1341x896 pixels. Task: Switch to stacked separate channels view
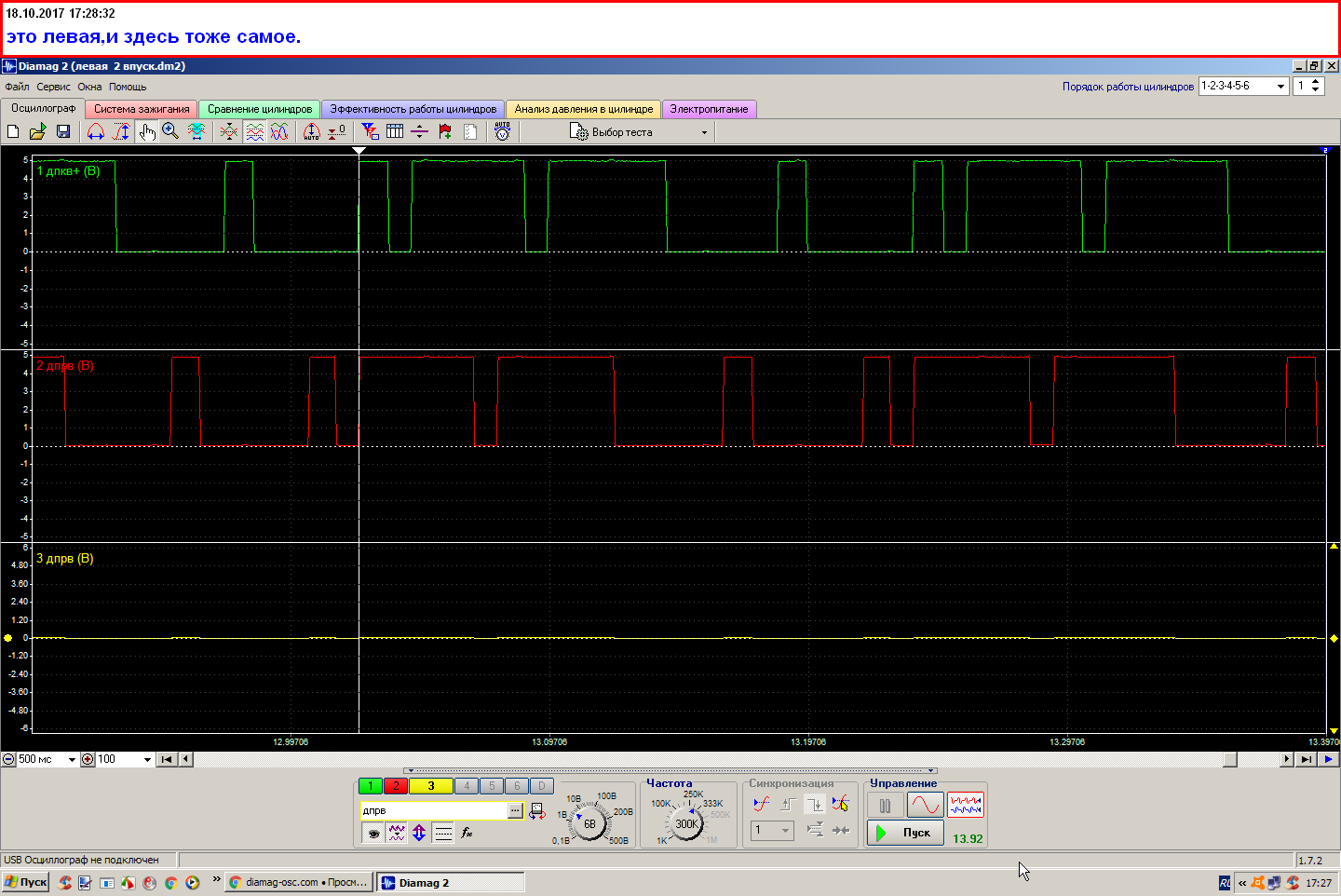(x=254, y=132)
